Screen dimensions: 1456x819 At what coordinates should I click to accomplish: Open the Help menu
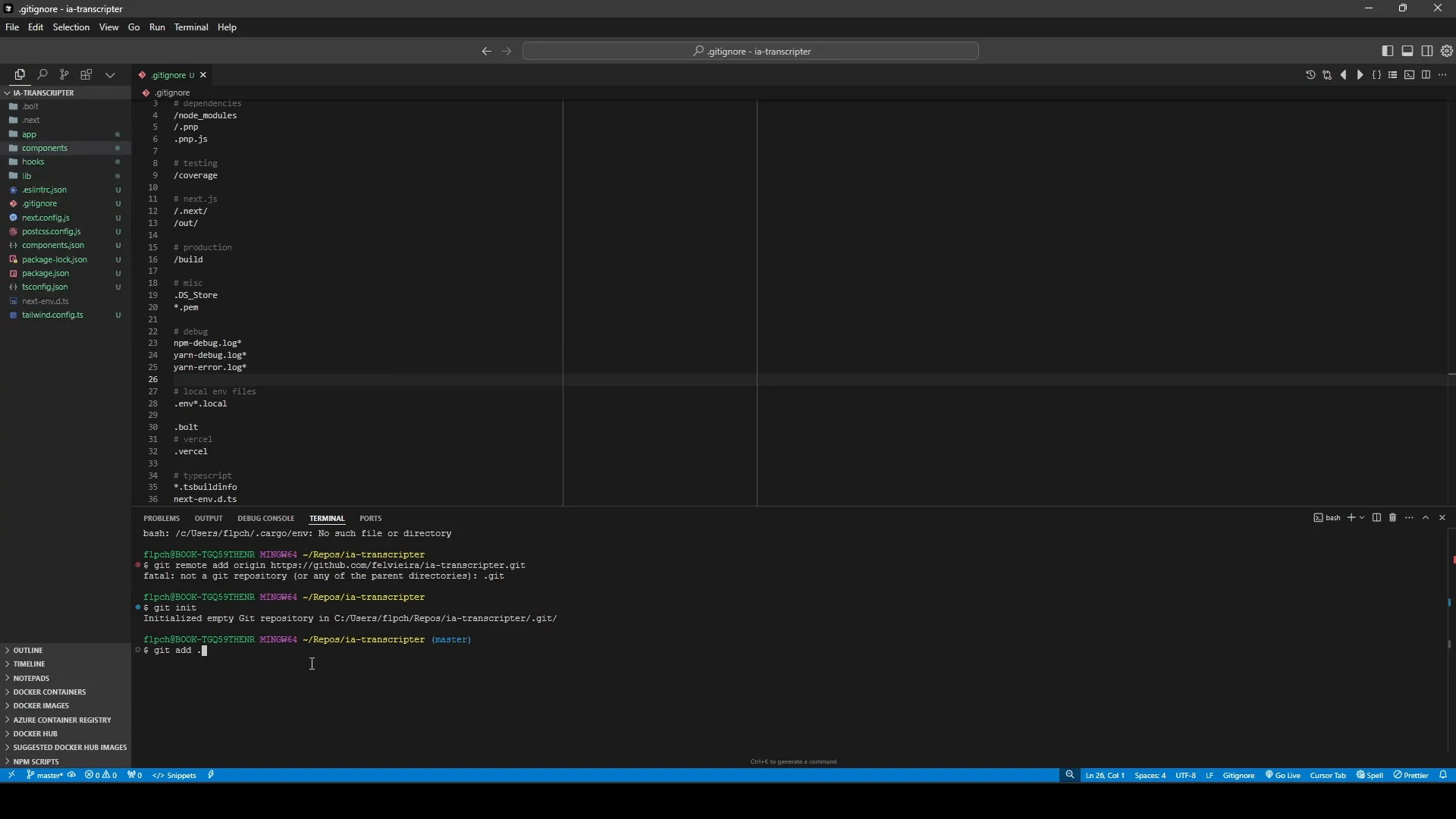tap(227, 27)
